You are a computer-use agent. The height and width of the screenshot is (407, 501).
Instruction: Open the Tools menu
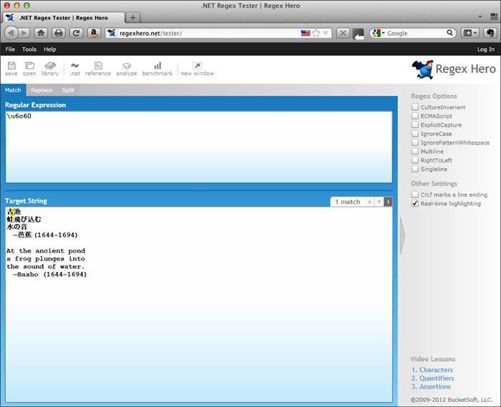click(x=29, y=49)
